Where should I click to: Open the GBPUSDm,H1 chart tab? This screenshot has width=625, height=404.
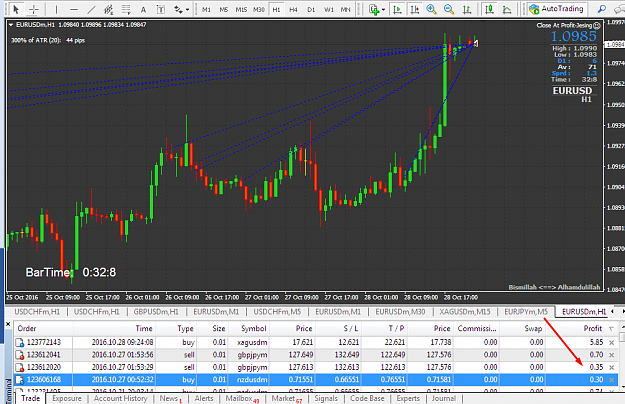point(156,312)
